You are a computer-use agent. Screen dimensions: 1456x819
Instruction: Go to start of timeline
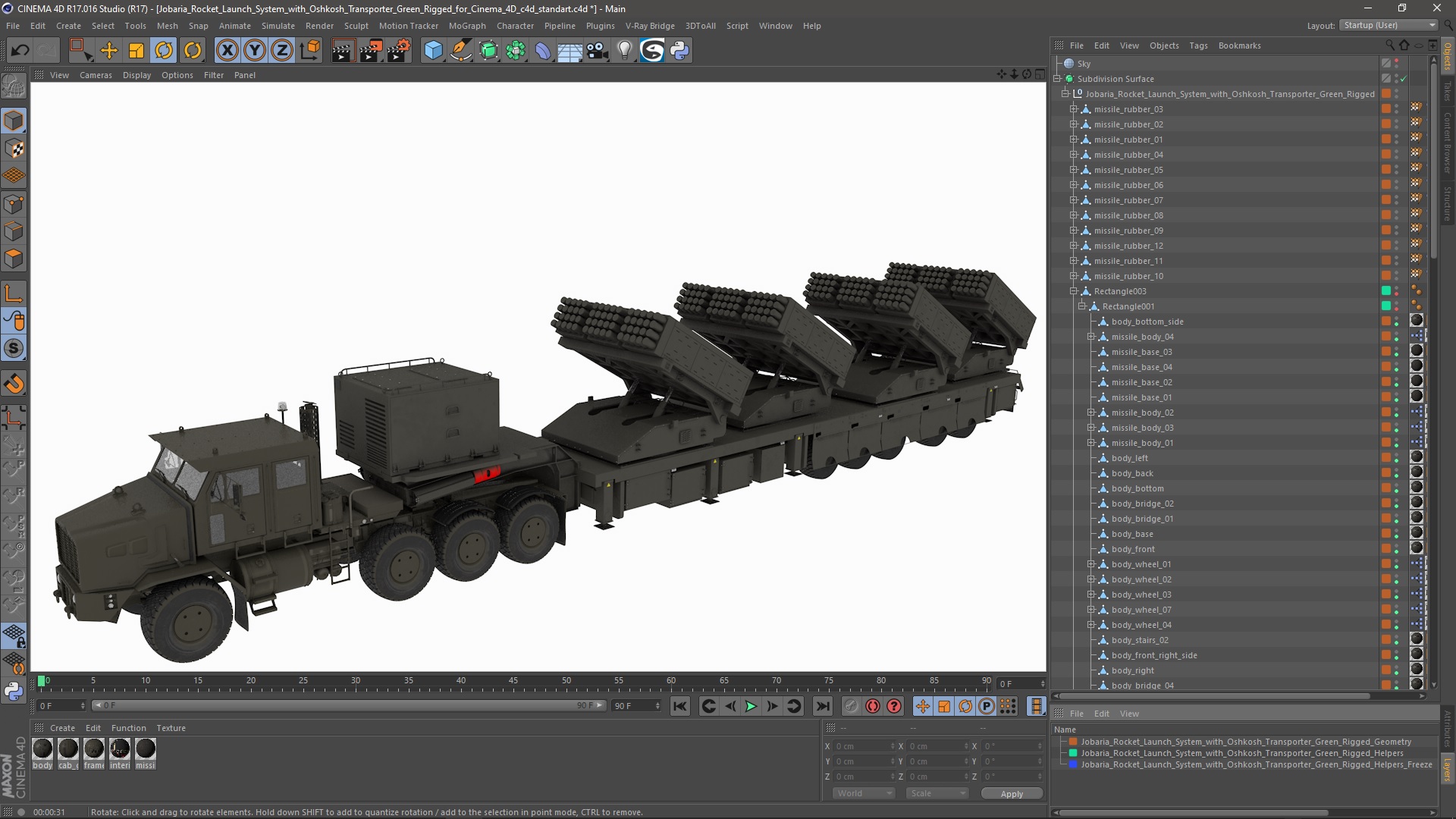680,706
